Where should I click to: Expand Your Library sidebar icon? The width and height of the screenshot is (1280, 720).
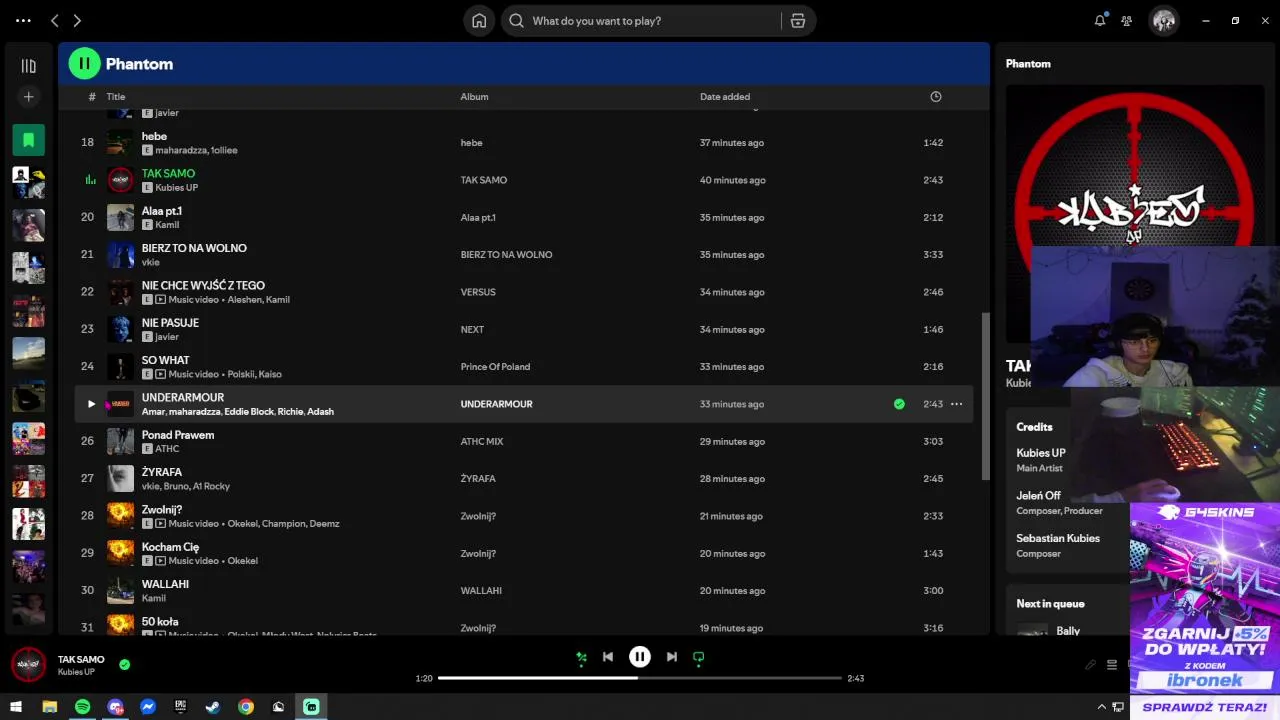pos(28,66)
